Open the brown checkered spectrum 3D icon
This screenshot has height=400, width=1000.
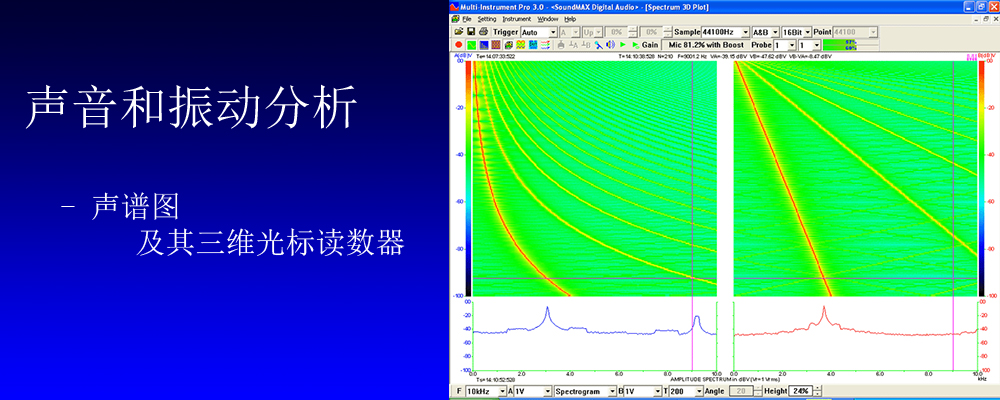pos(496,45)
